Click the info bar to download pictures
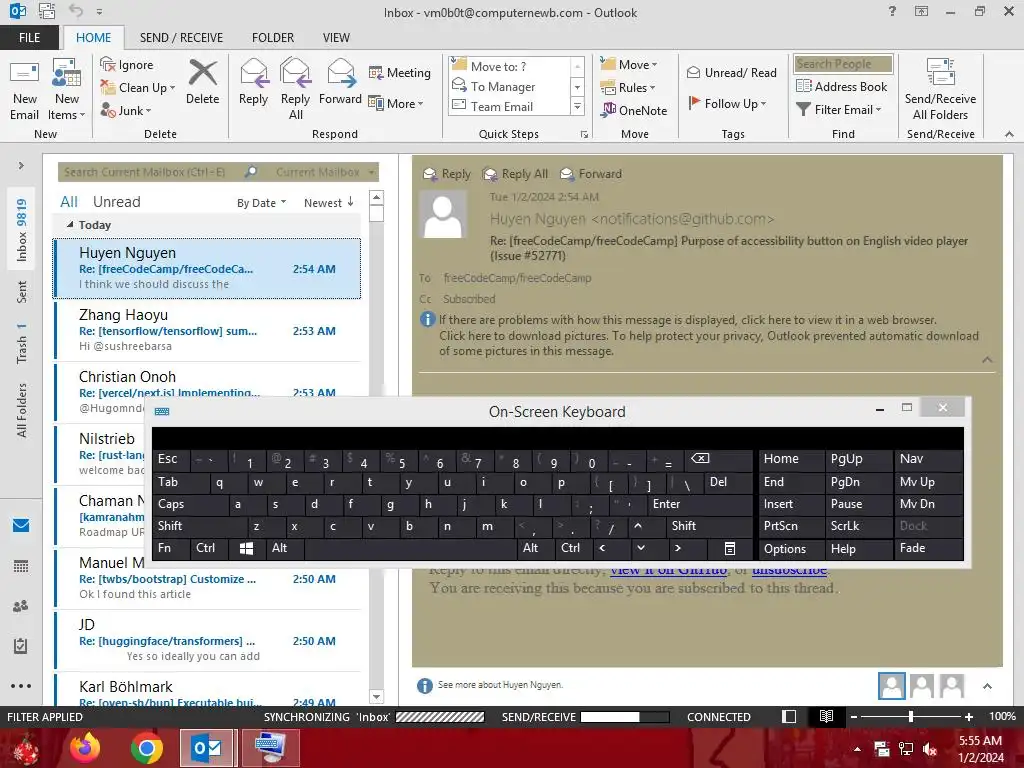Image resolution: width=1024 pixels, height=768 pixels. (709, 344)
